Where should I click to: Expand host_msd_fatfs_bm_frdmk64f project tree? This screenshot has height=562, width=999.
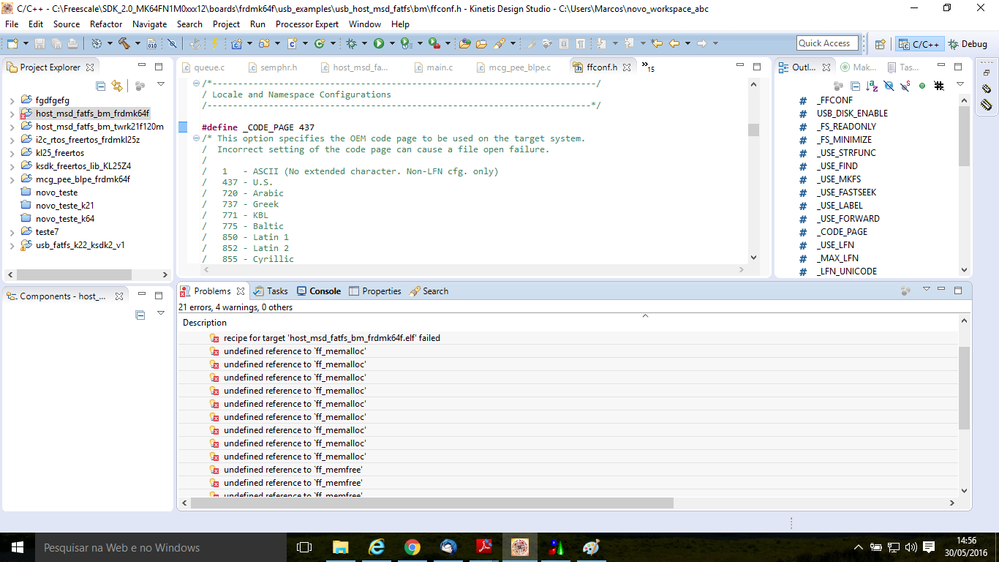point(12,114)
